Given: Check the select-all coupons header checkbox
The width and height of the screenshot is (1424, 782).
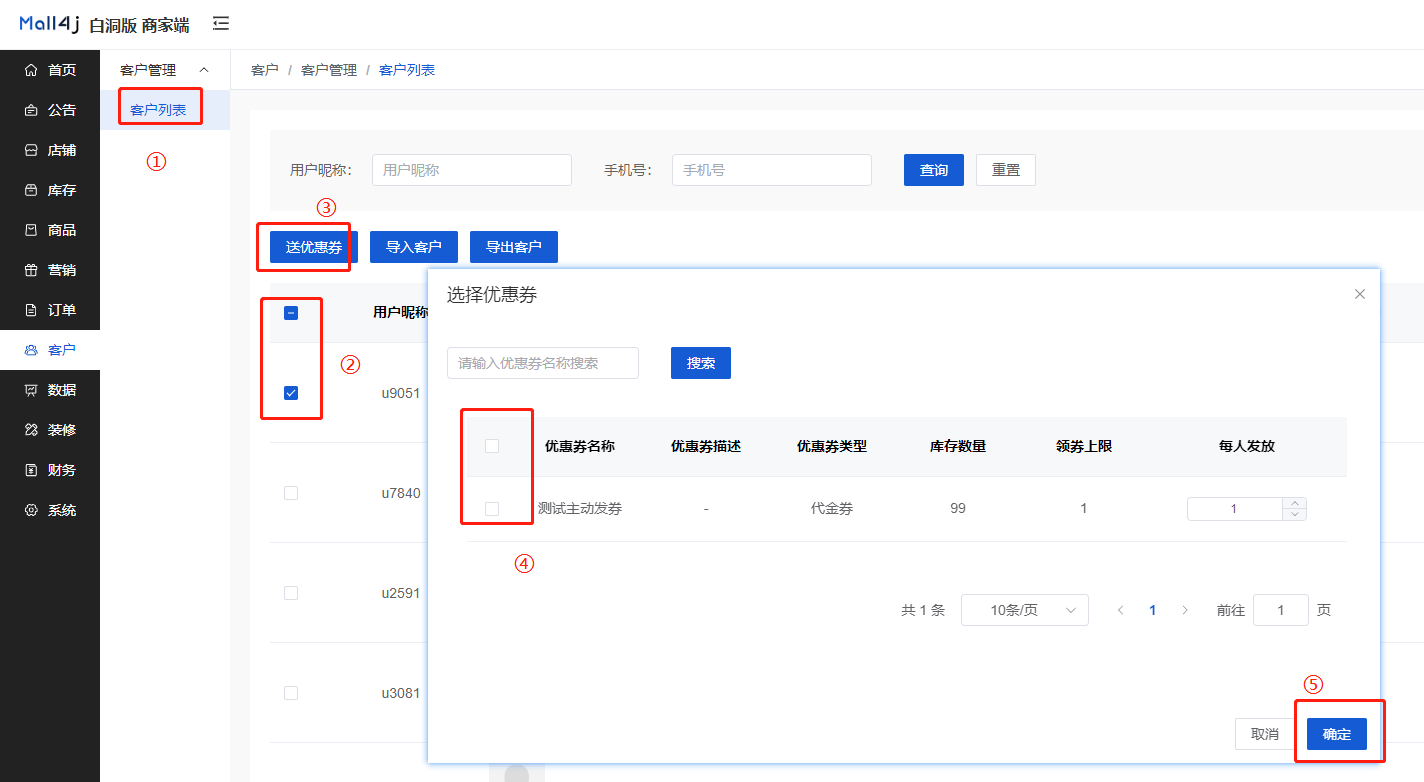Looking at the screenshot, I should coord(492,446).
